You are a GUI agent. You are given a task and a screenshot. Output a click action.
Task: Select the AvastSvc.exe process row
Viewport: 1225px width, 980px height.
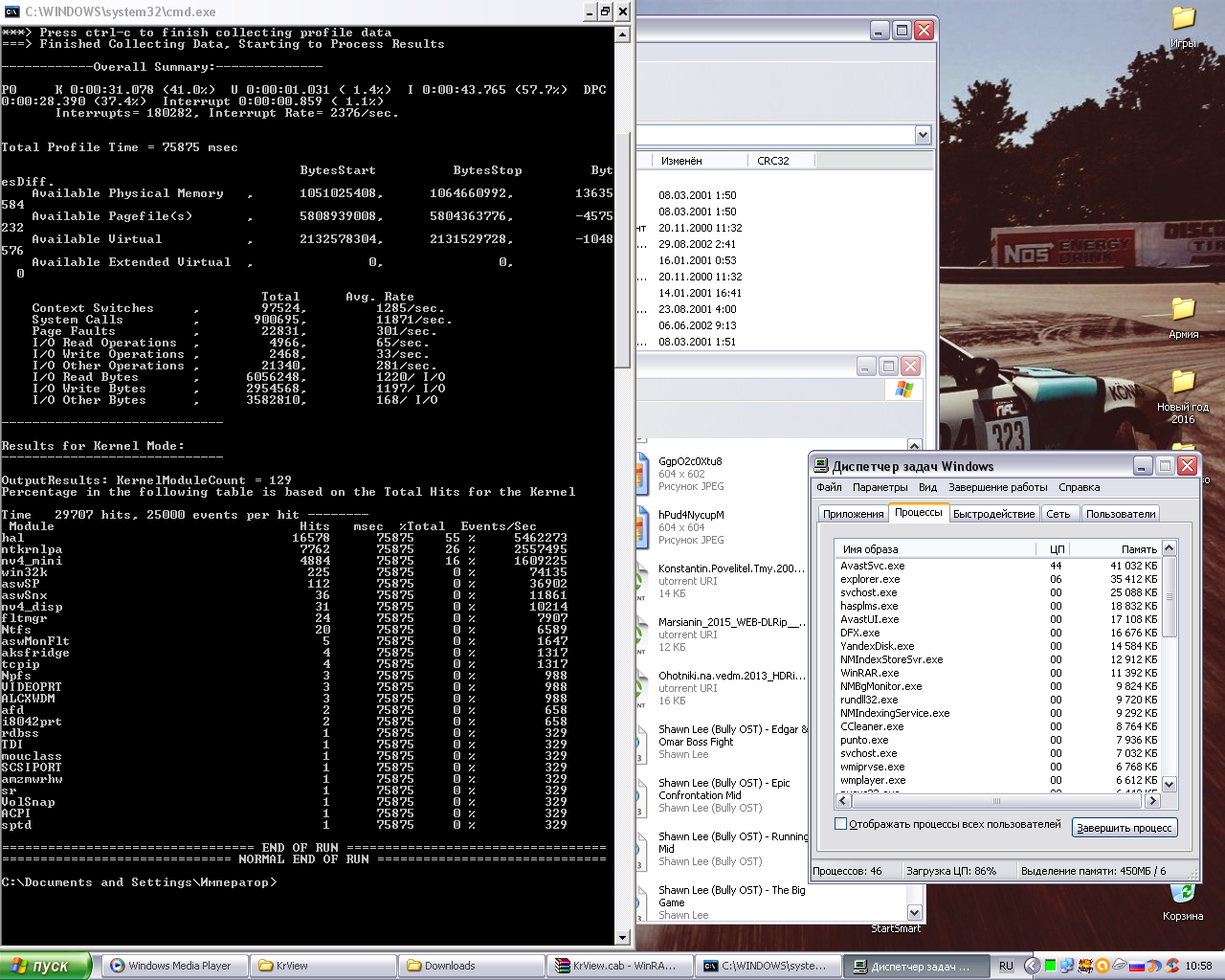point(872,566)
